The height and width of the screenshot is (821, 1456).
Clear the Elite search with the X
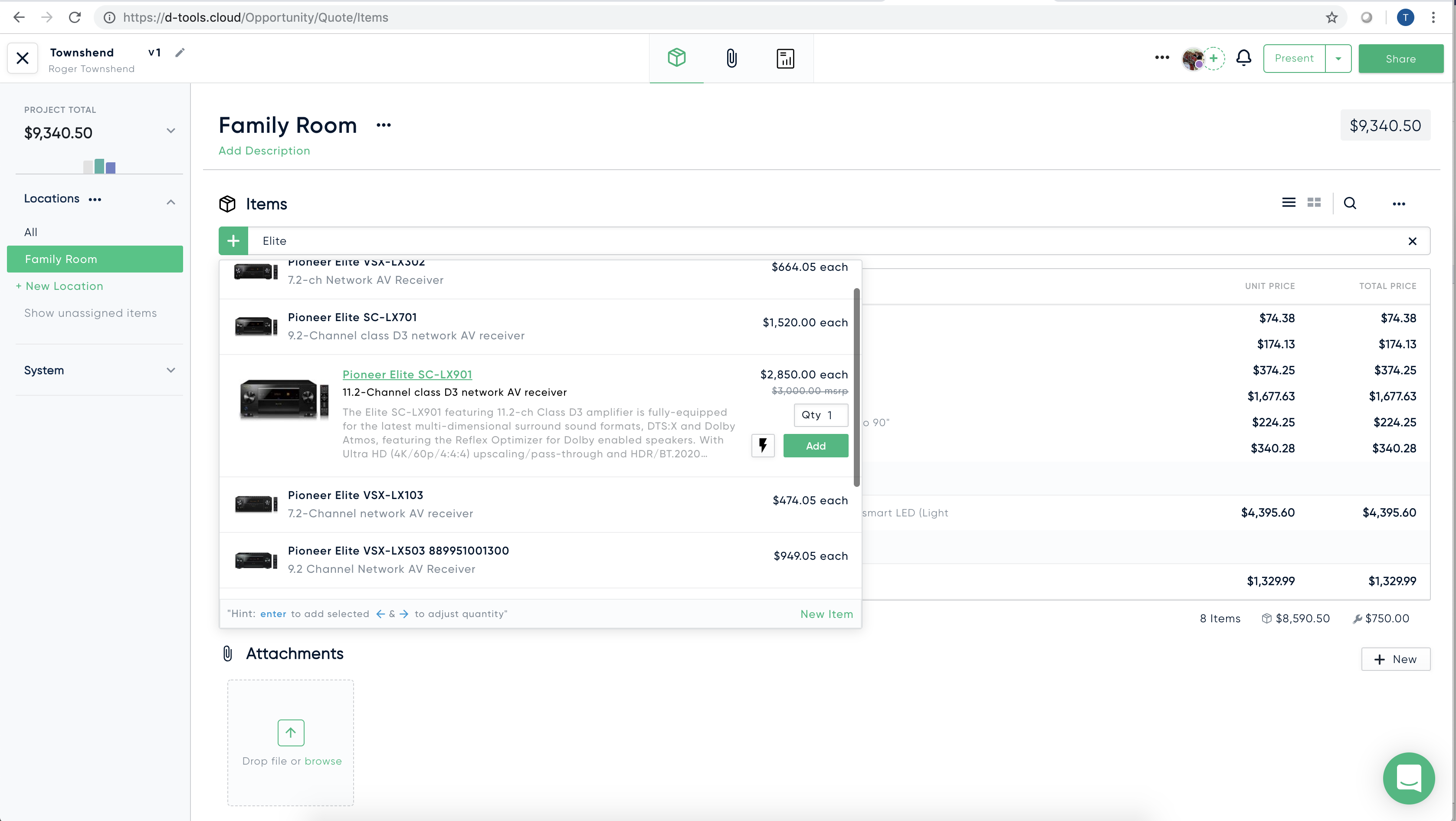tap(1413, 241)
